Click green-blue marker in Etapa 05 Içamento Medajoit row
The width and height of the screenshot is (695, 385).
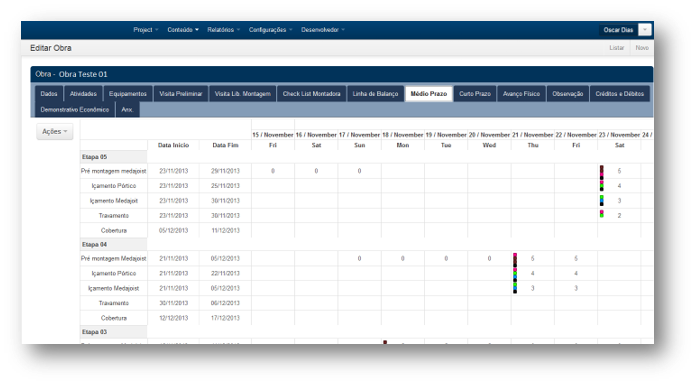point(601,201)
